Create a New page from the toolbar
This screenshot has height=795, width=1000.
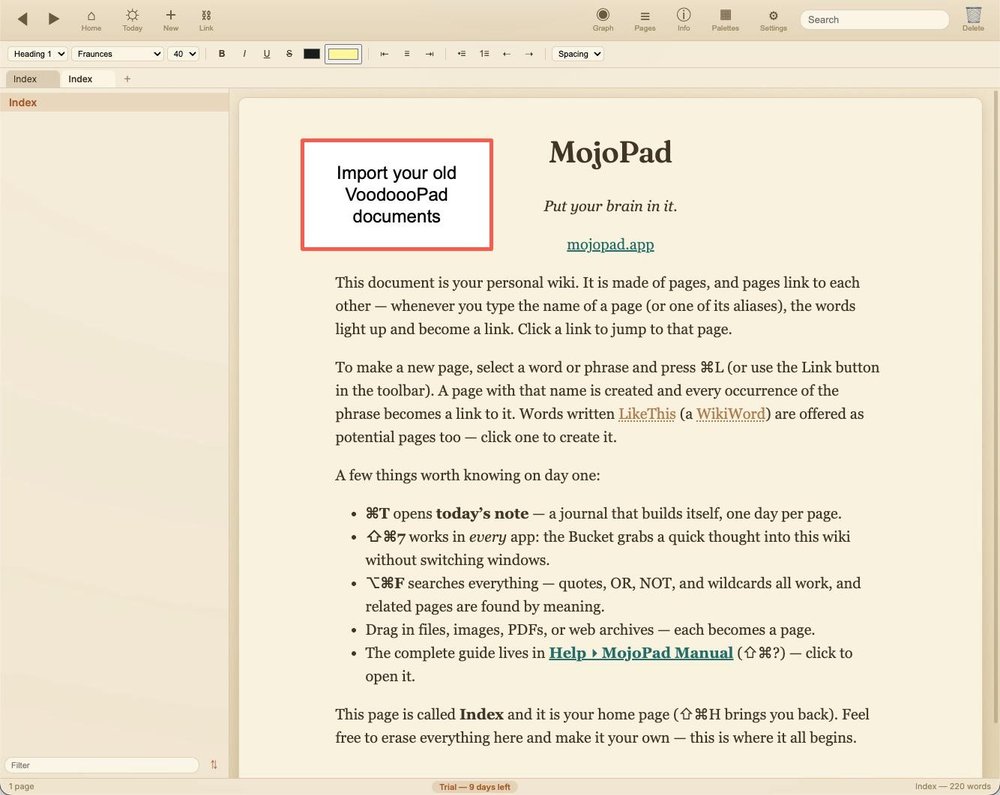170,20
